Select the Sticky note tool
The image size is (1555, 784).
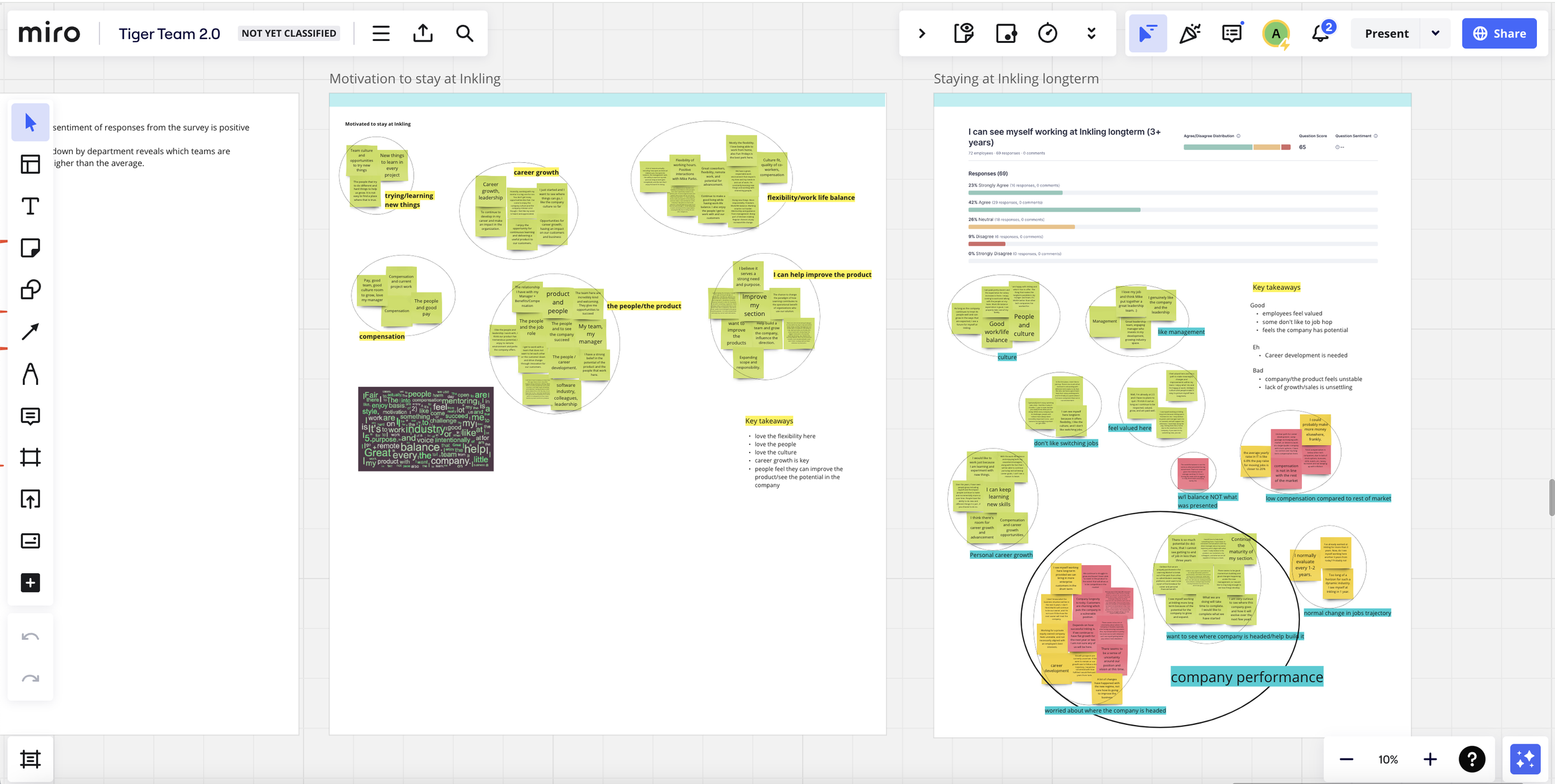pos(30,247)
